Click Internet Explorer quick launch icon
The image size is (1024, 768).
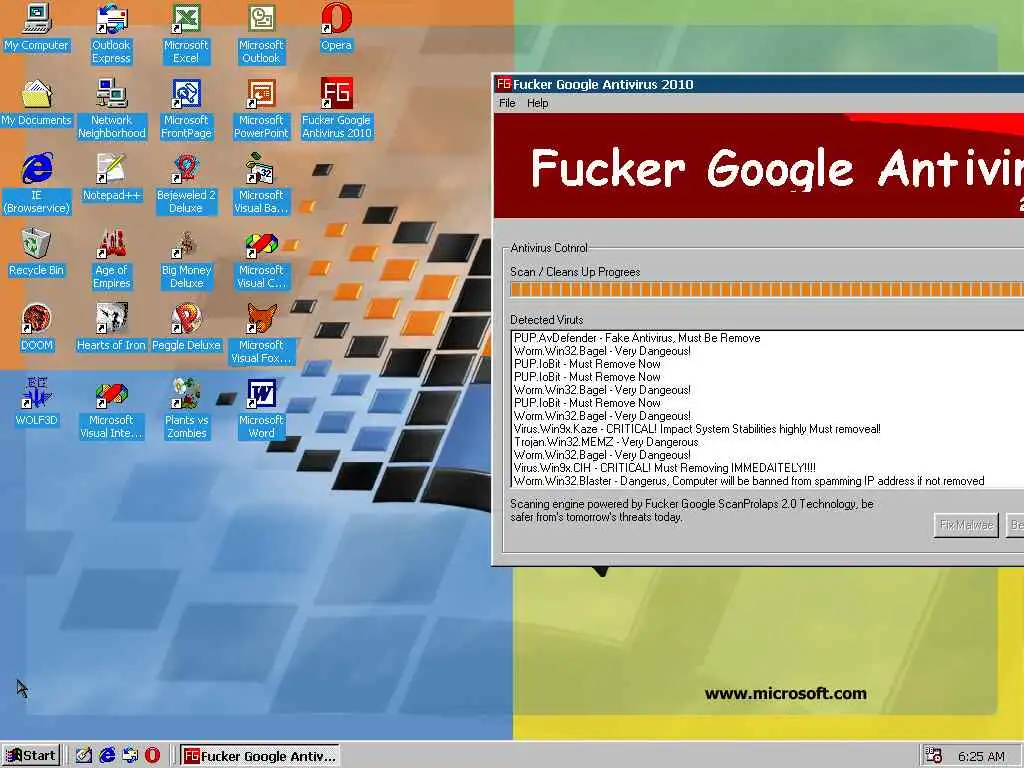[107, 756]
